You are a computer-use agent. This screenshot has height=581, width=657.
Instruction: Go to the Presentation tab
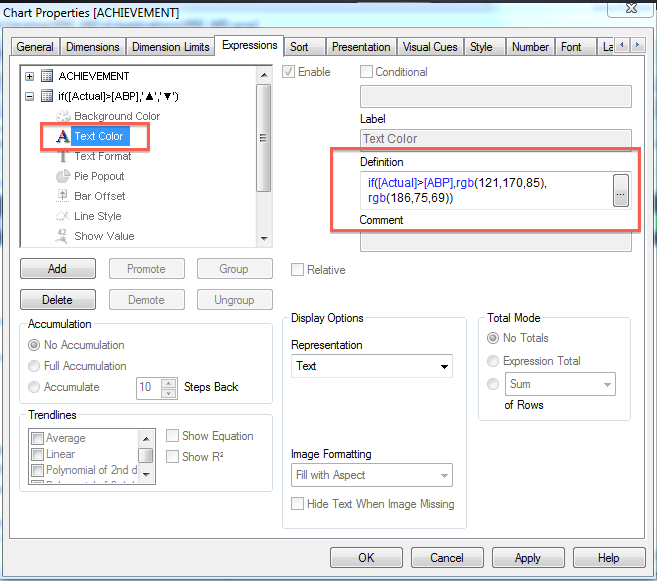coord(361,47)
